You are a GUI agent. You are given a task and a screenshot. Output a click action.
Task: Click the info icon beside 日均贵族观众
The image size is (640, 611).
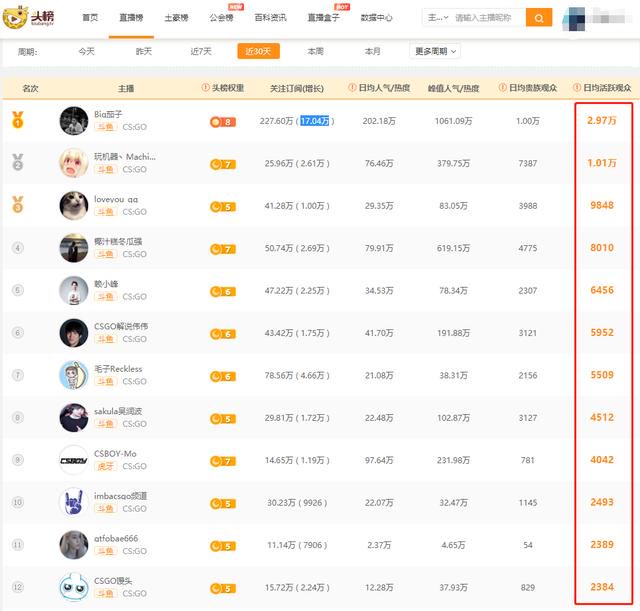click(503, 88)
